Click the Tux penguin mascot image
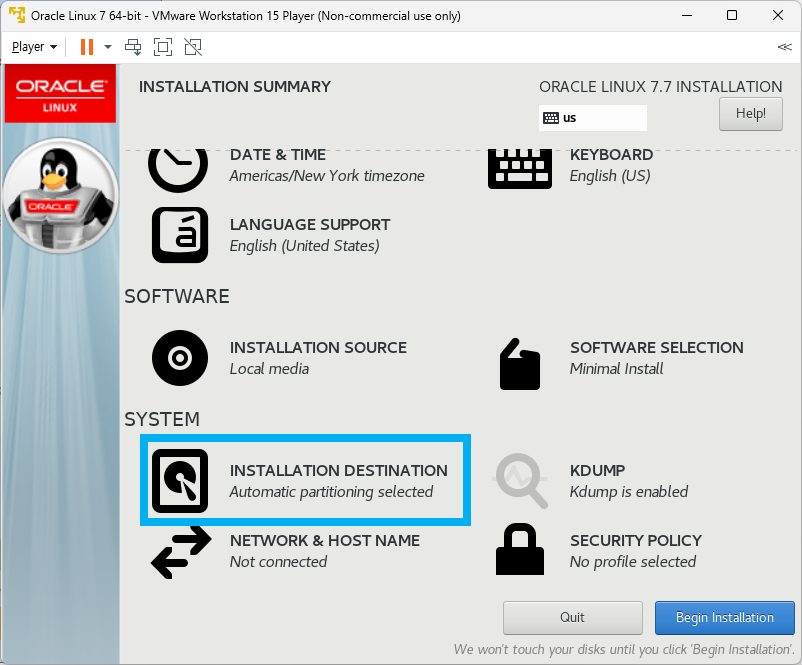 click(x=61, y=195)
